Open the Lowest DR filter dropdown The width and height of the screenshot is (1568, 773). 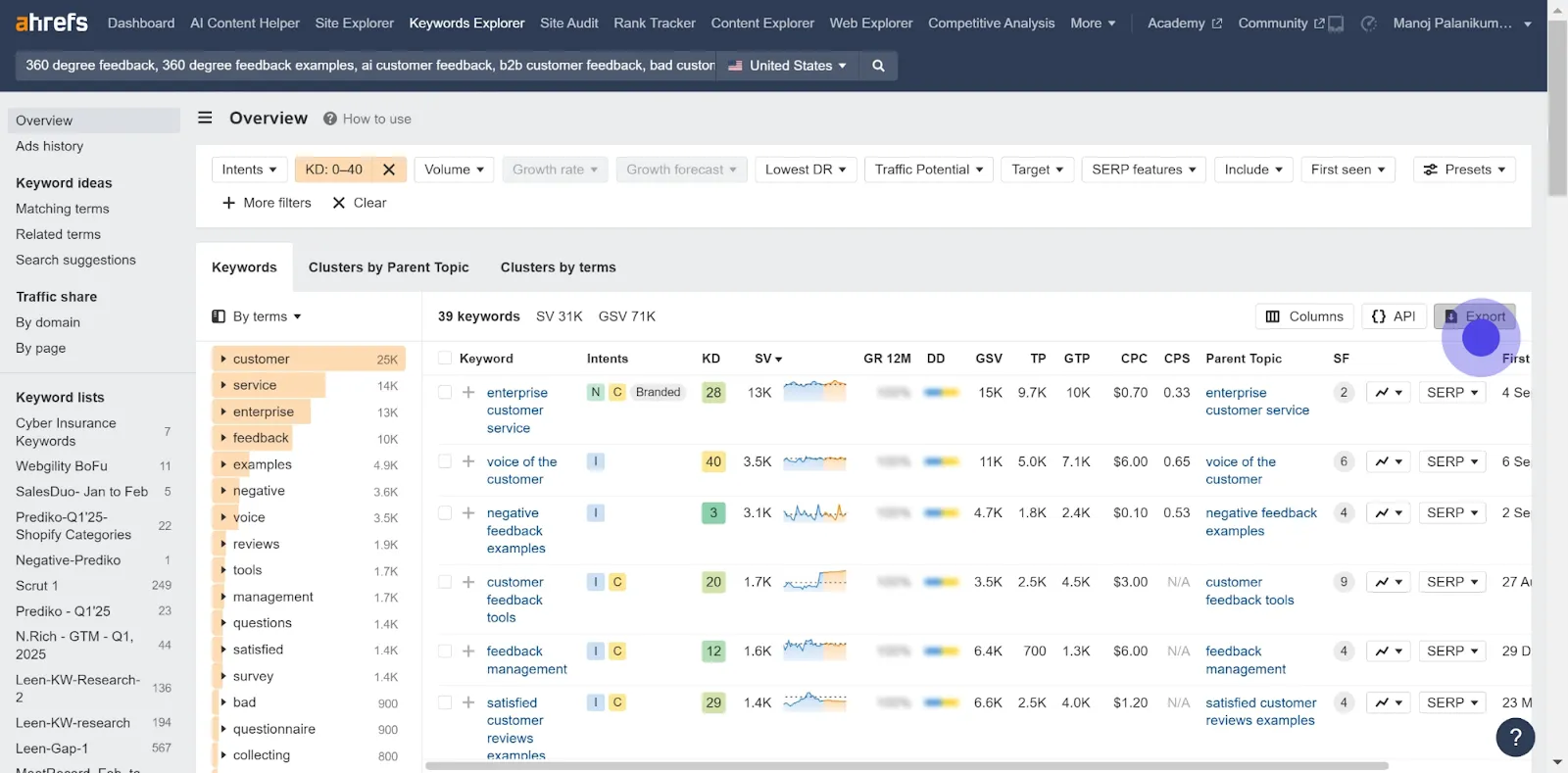[x=806, y=169]
